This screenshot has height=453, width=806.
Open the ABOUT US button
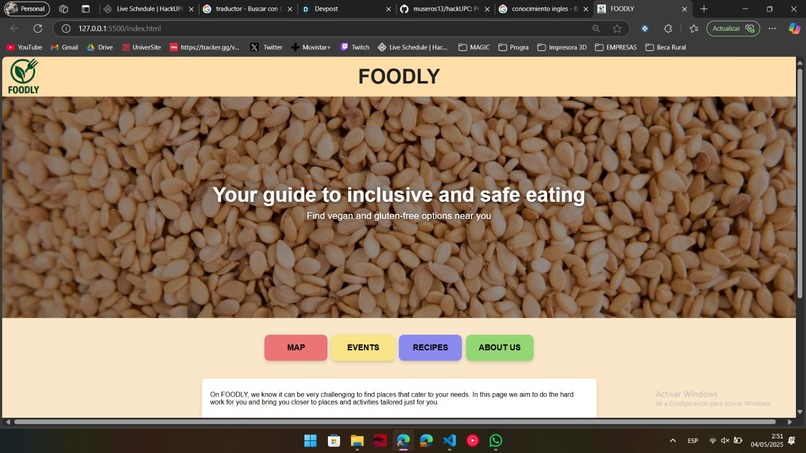point(500,348)
